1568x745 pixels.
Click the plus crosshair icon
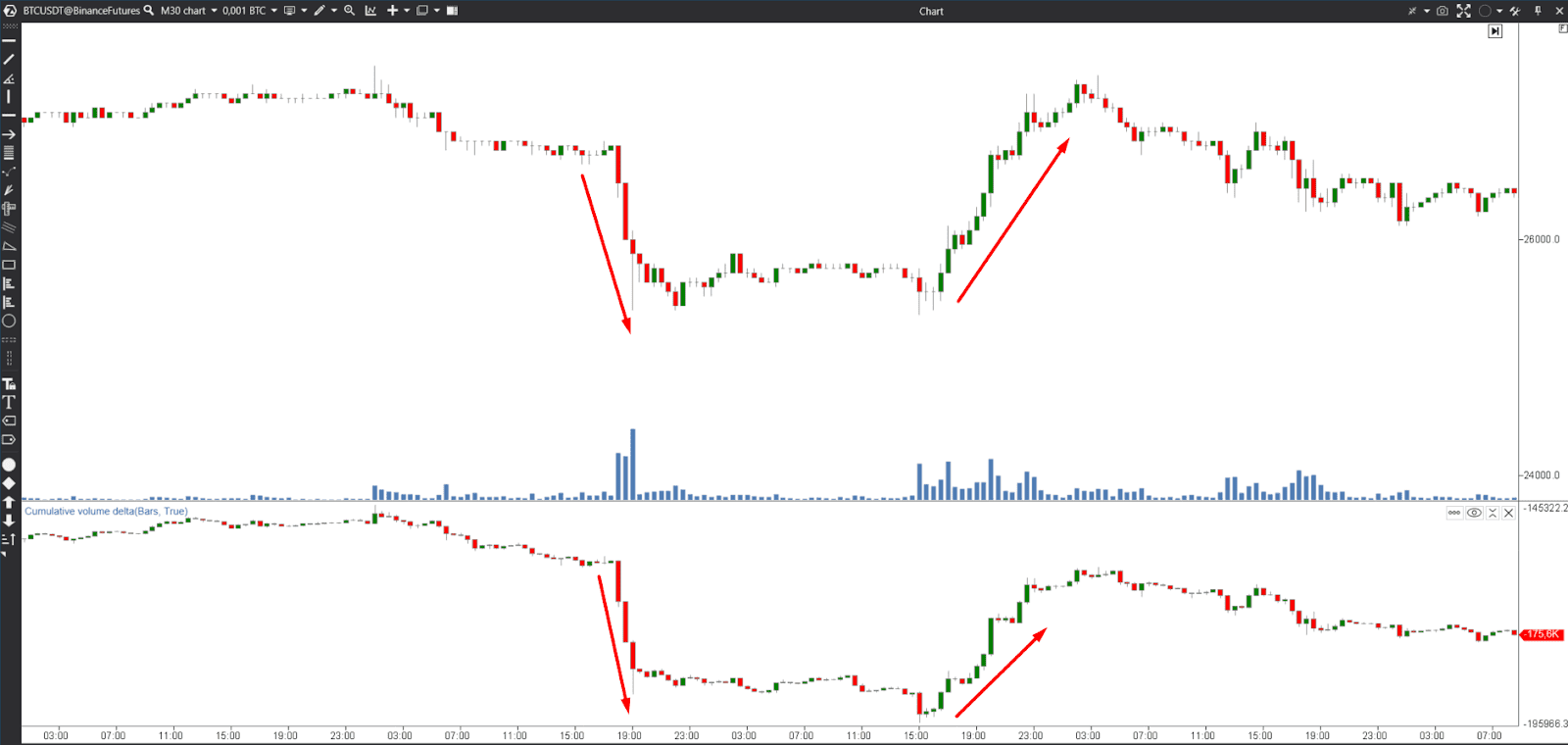coord(392,11)
